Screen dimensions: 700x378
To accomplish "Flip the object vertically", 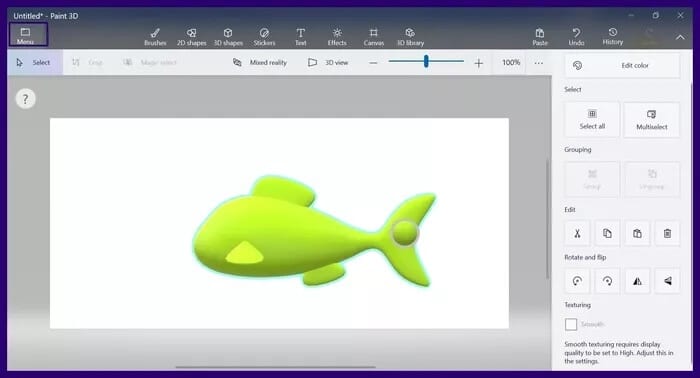I will click(667, 281).
